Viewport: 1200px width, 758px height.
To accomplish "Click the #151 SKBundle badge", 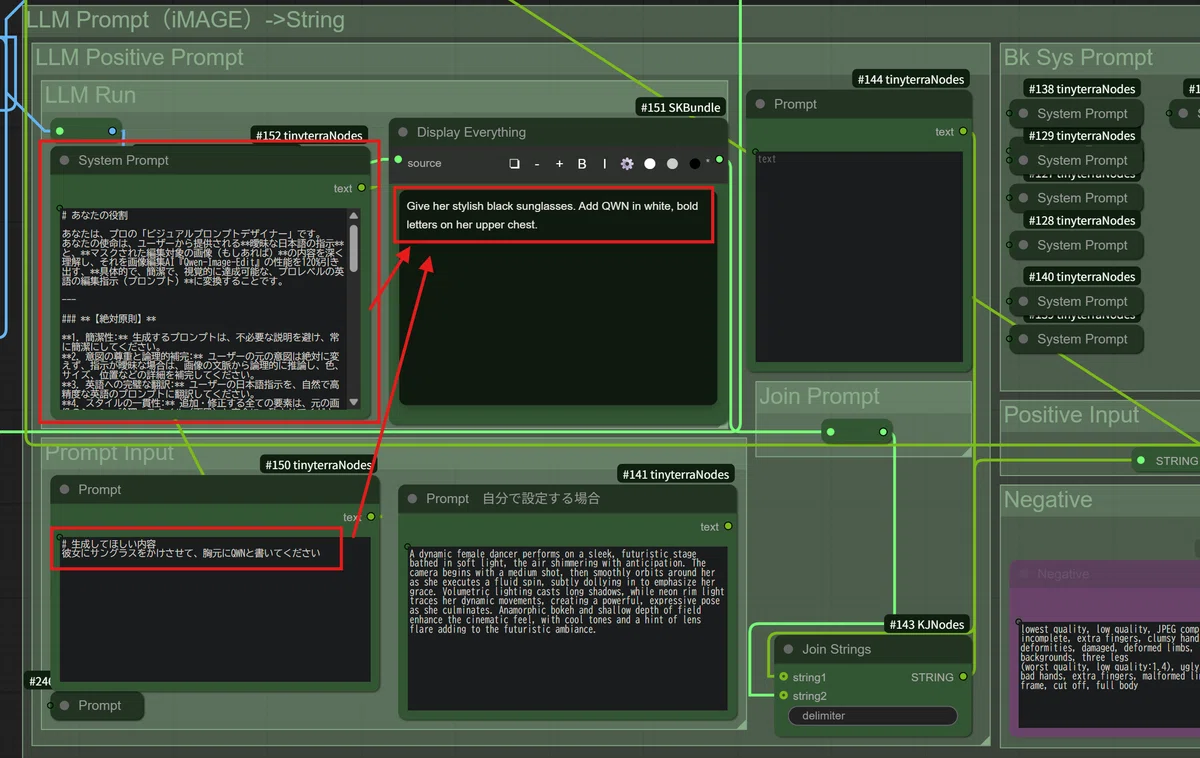I will 680,107.
